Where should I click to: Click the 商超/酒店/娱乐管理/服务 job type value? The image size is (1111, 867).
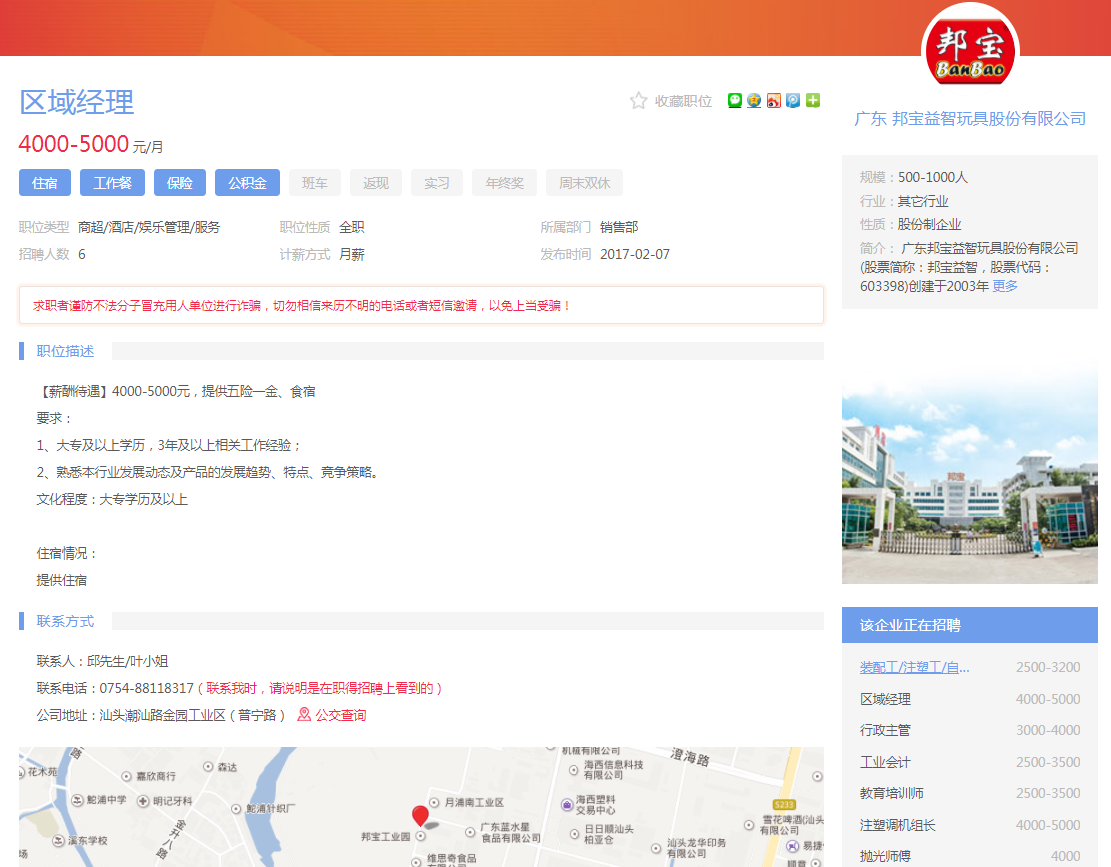click(x=149, y=227)
